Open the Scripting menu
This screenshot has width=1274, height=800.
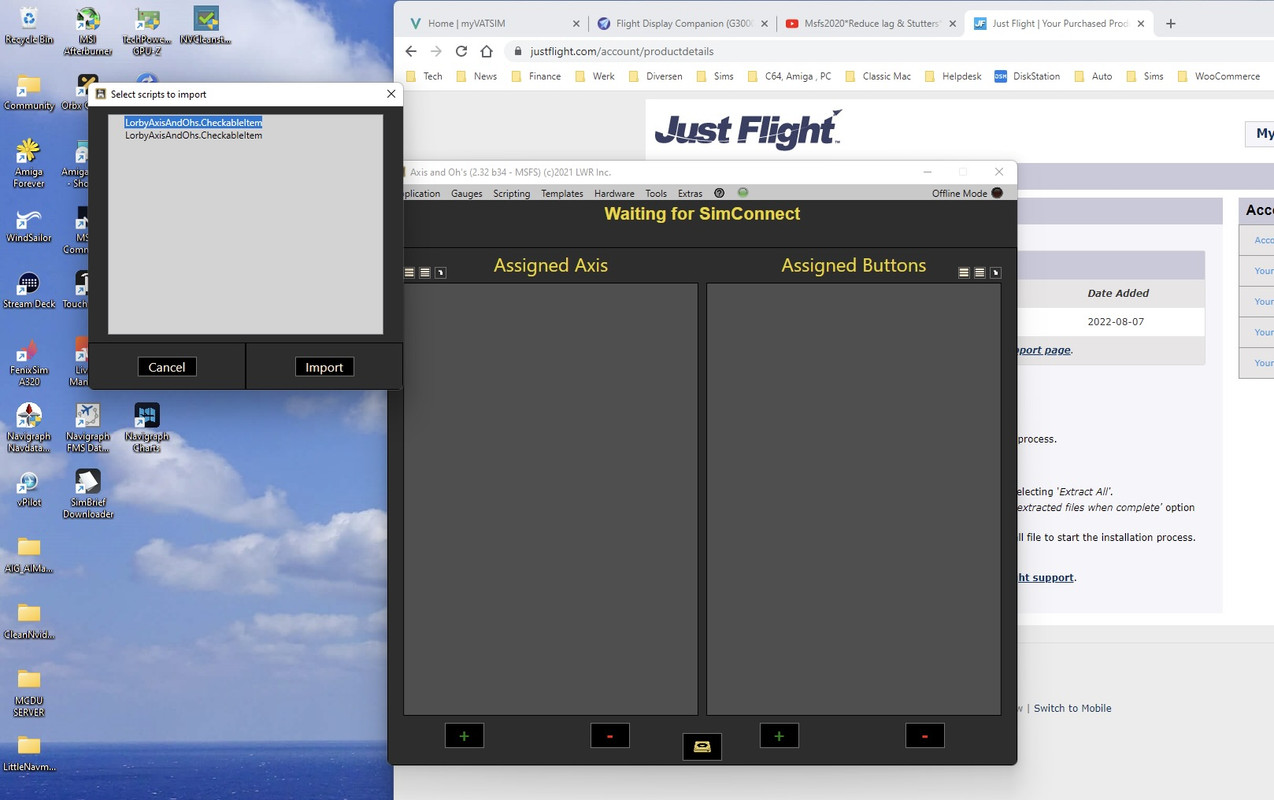coord(511,194)
